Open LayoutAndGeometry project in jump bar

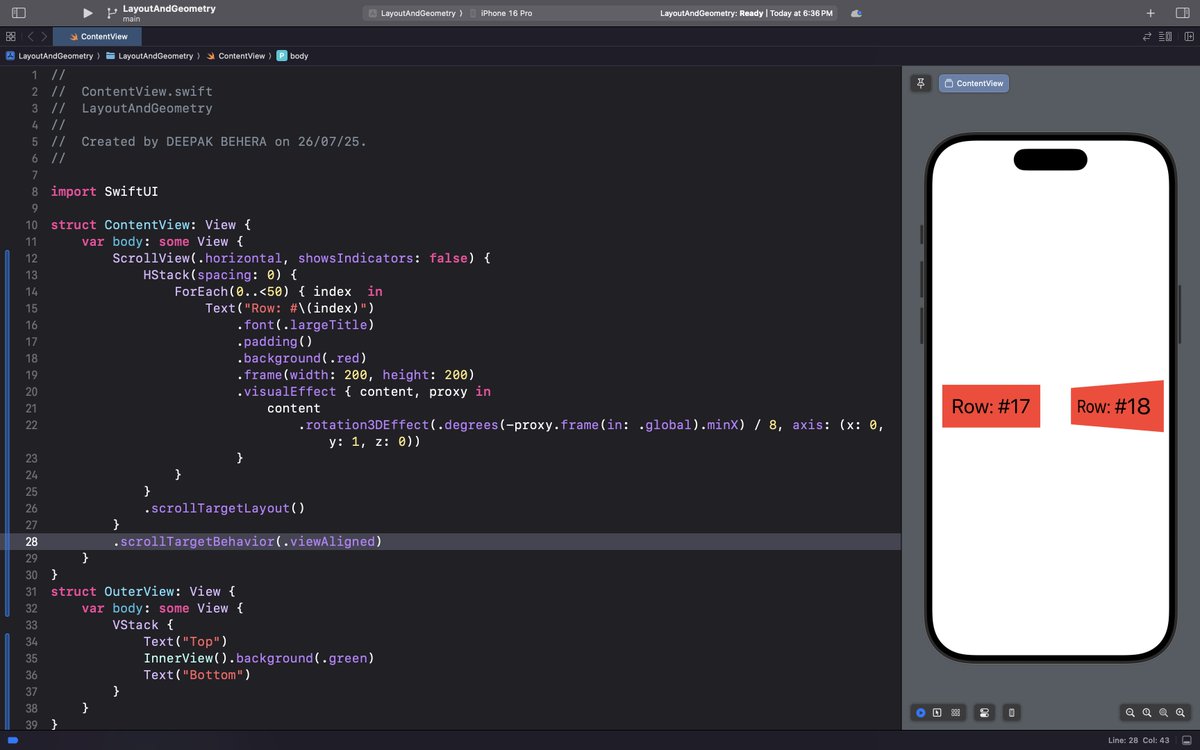tap(49, 56)
